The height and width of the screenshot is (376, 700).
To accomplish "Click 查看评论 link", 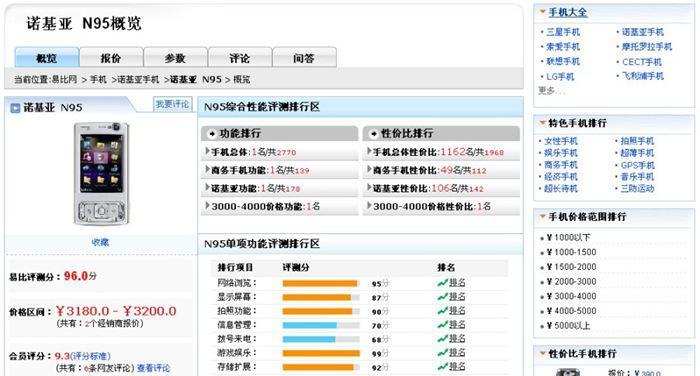I will (x=153, y=368).
